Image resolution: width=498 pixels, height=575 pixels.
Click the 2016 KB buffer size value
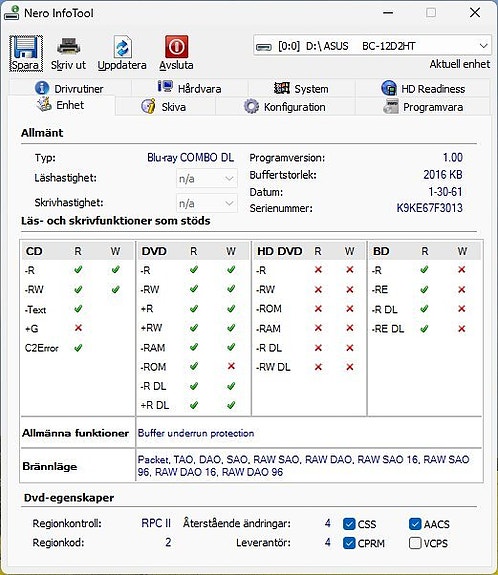pos(443,175)
